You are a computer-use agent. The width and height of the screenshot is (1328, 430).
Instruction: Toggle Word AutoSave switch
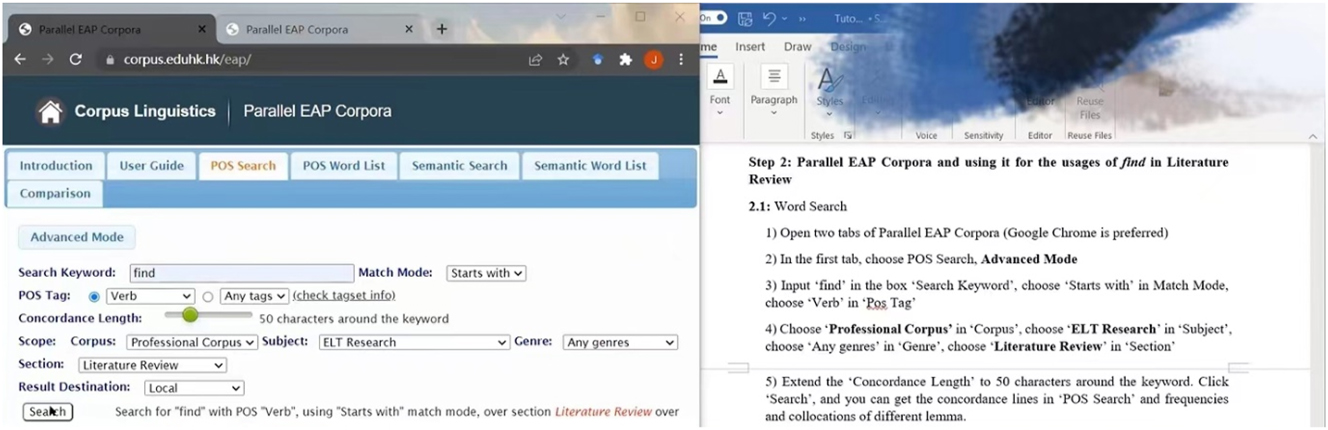click(x=711, y=18)
